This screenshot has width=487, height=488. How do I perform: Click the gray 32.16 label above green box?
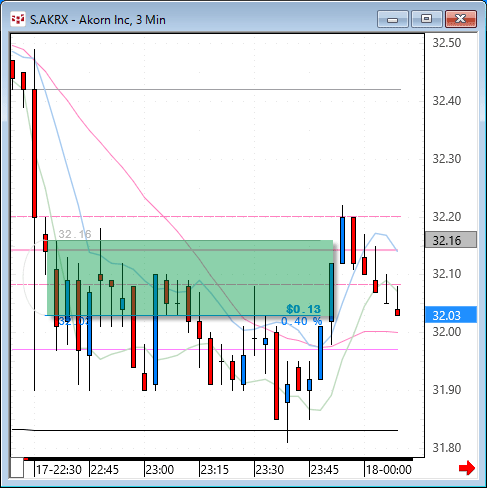pyautogui.click(x=75, y=234)
